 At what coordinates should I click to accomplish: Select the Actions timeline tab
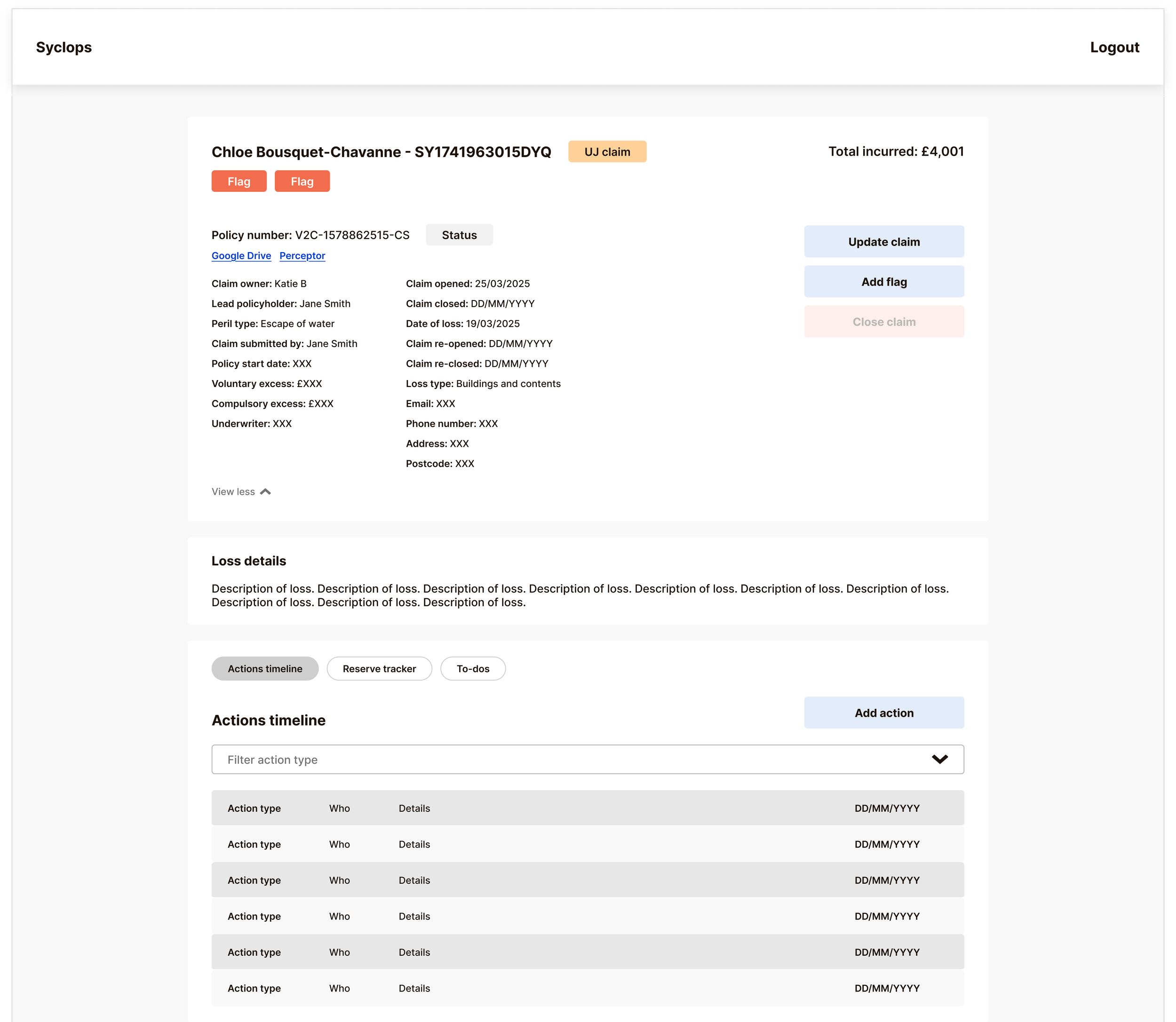point(265,668)
